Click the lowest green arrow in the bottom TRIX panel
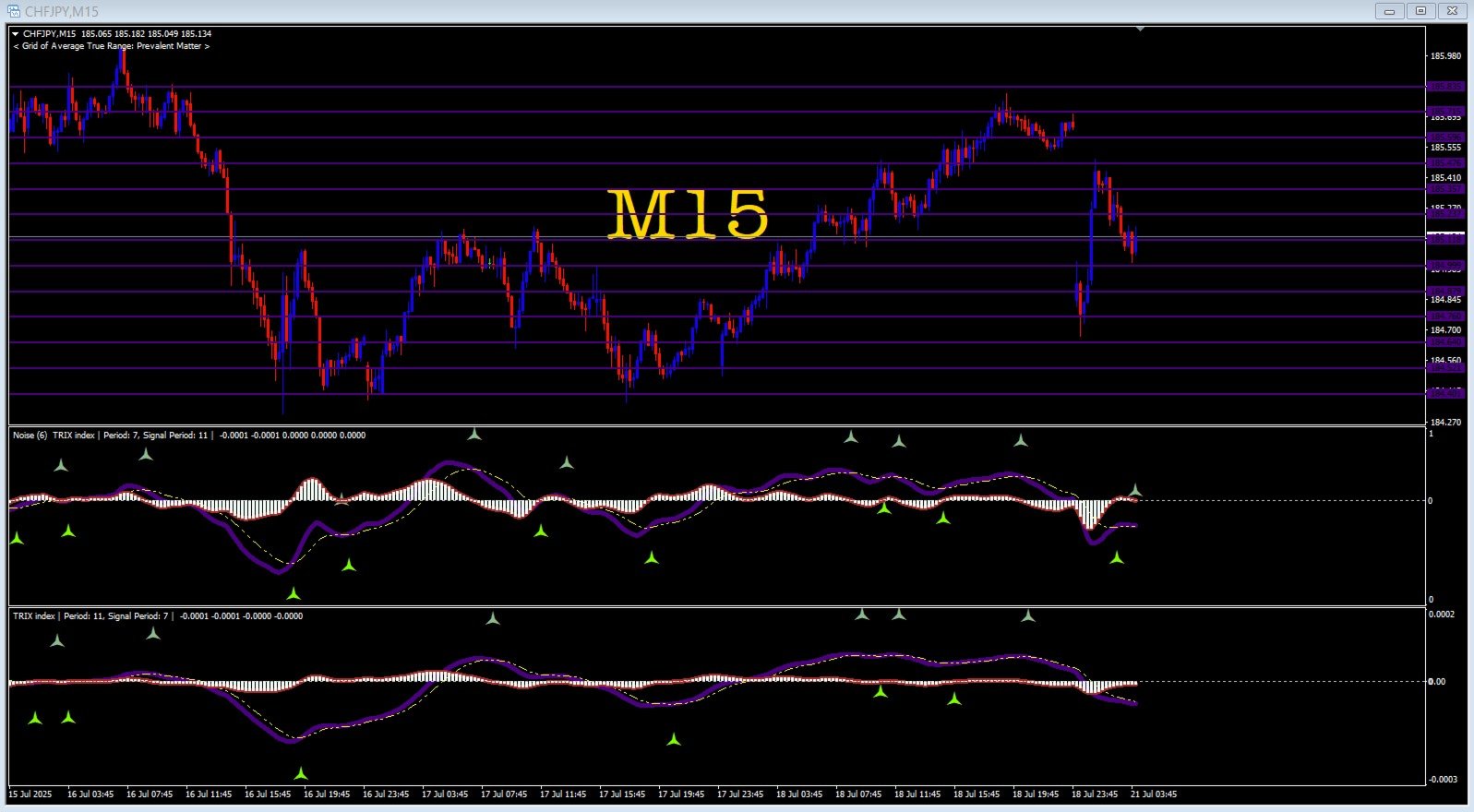Viewport: 1474px width, 812px height. [x=301, y=773]
